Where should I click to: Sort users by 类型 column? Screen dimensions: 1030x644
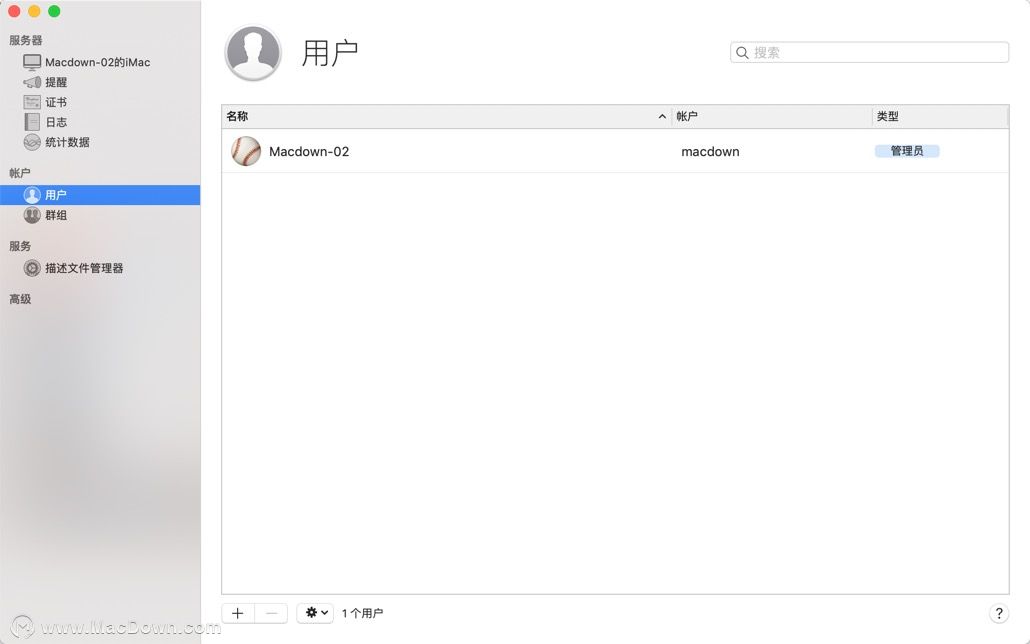click(x=890, y=116)
